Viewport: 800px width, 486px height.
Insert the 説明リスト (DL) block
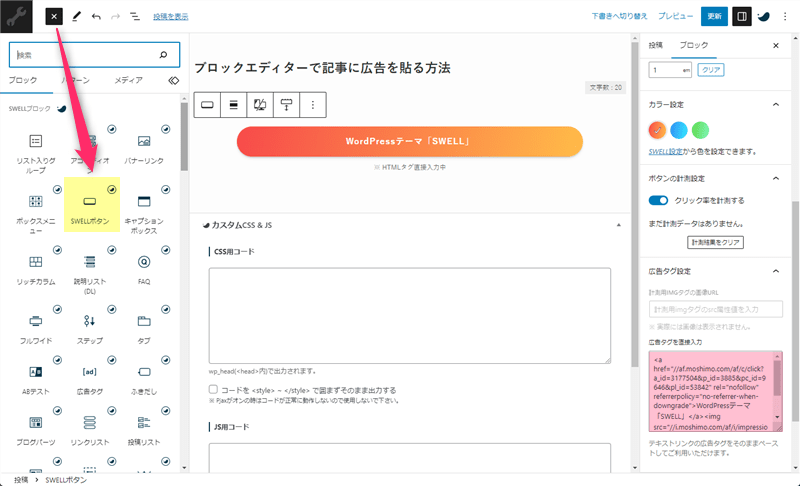tap(90, 272)
